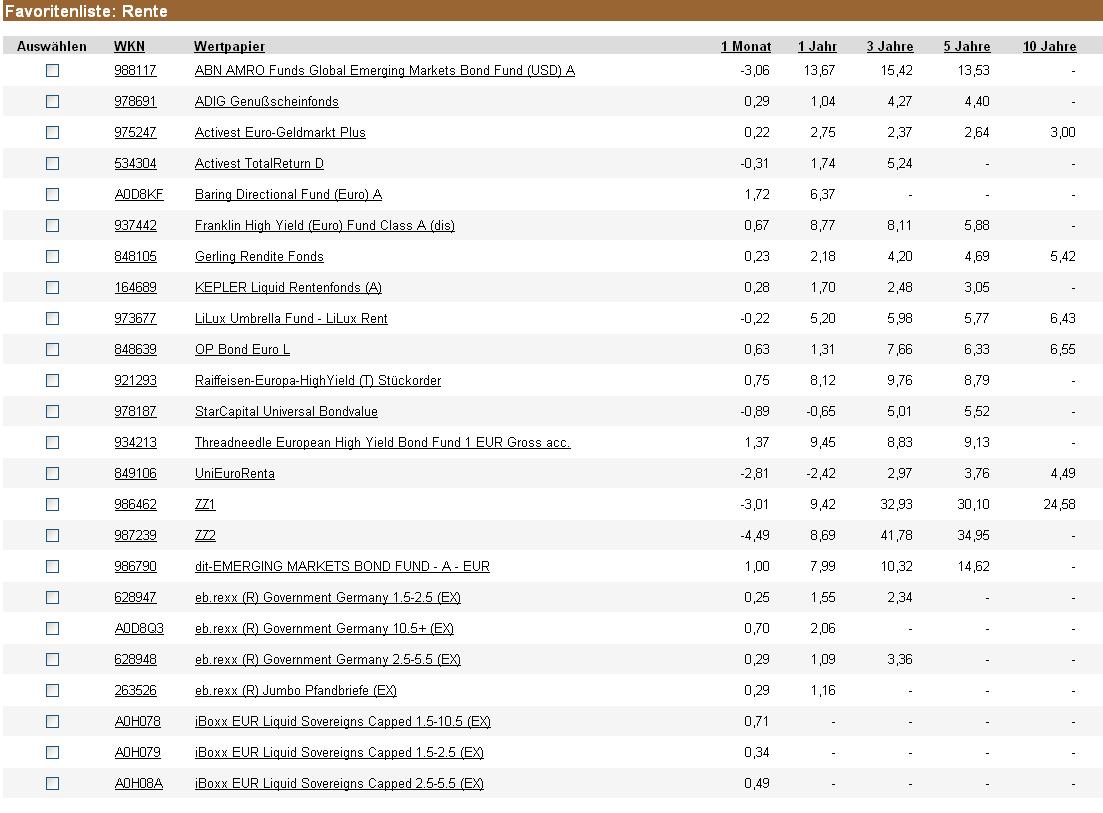This screenshot has width=1103, height=813.
Task: Open LiLux Umbrella Fund - LiLux Rent
Action: (291, 318)
